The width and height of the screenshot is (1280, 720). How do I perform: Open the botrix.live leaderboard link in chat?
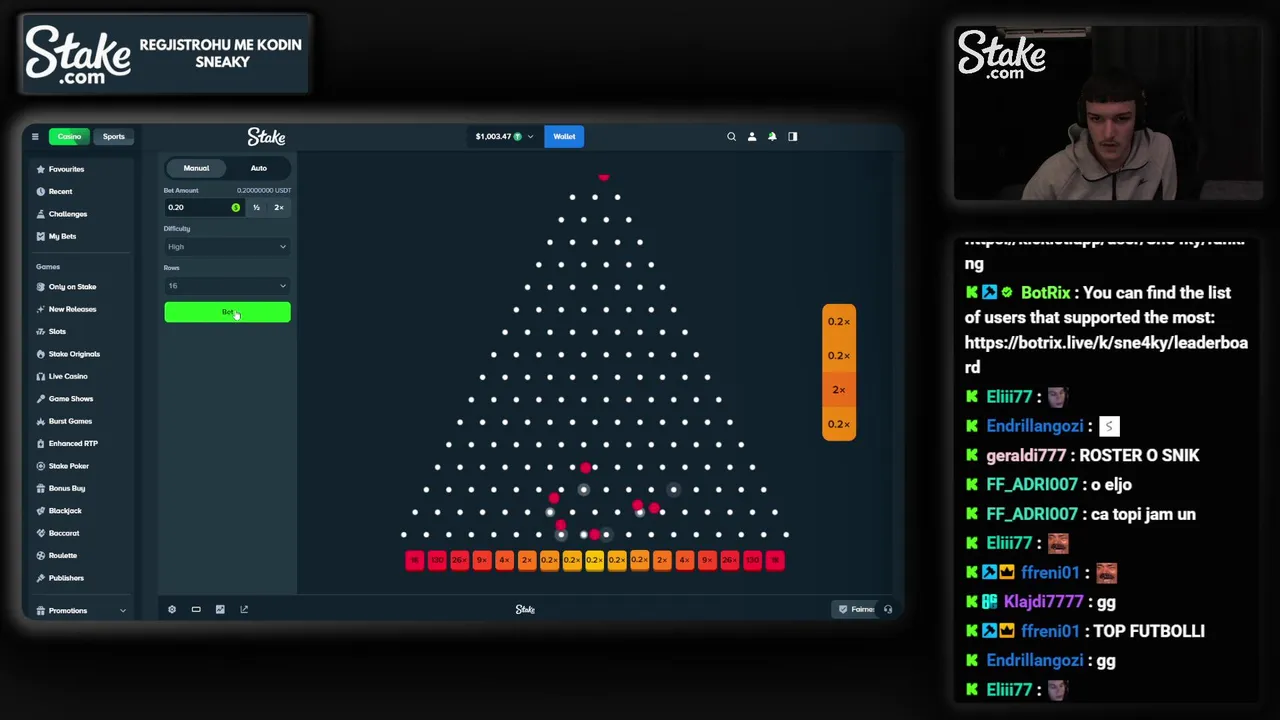1106,355
